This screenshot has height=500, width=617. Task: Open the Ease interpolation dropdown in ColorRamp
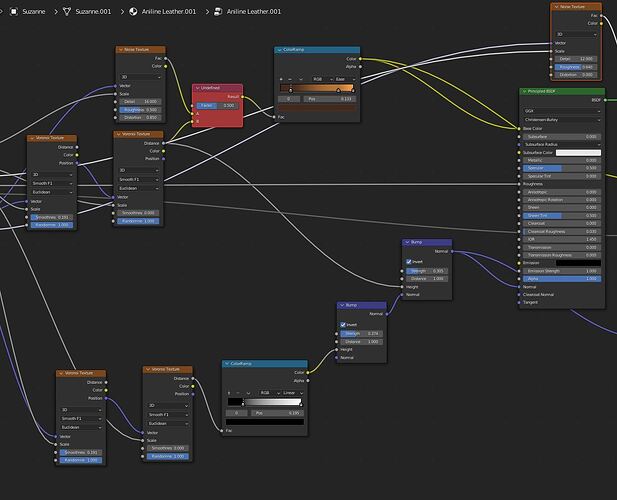(x=345, y=79)
